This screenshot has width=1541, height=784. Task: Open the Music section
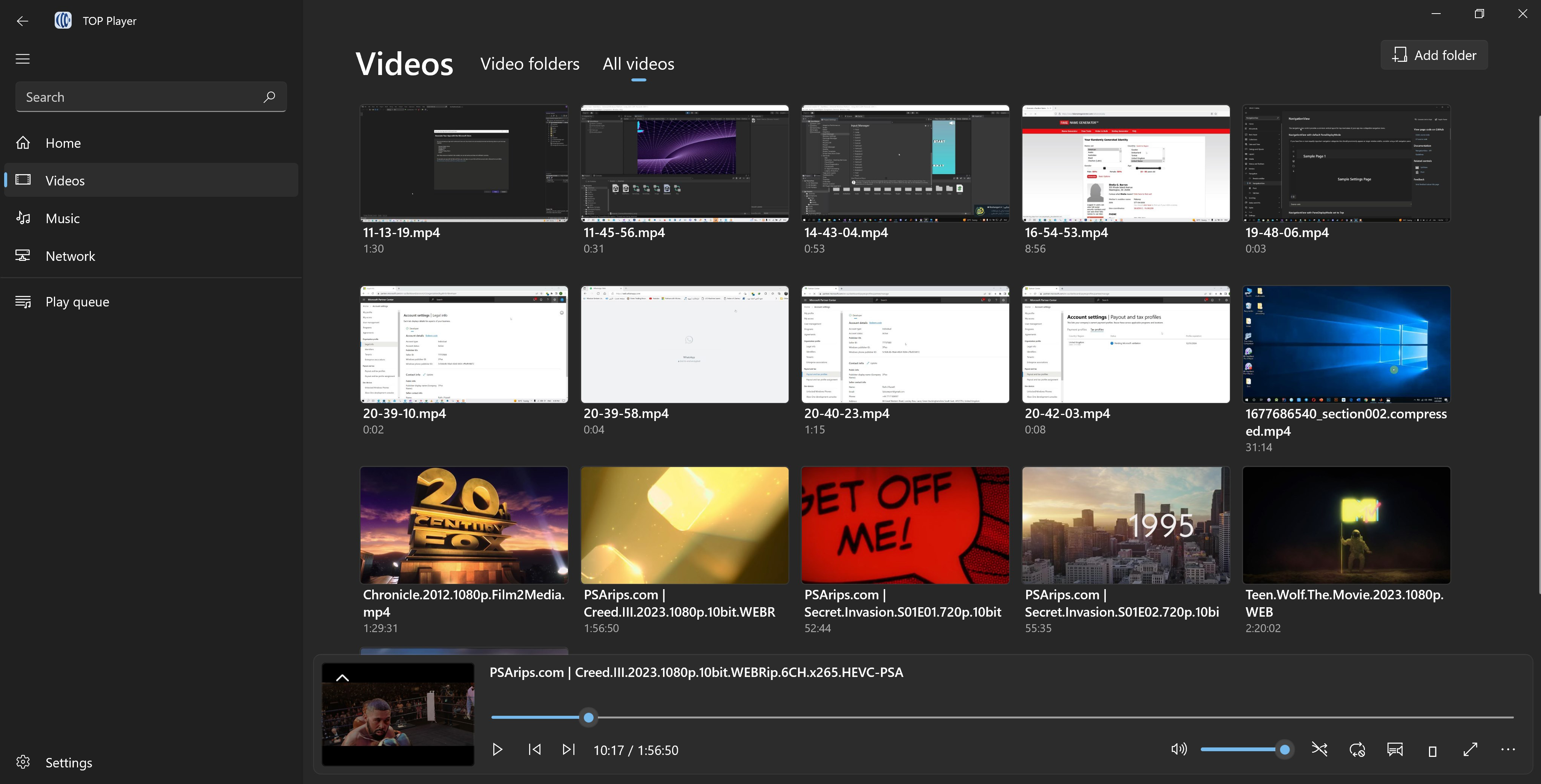tap(151, 218)
